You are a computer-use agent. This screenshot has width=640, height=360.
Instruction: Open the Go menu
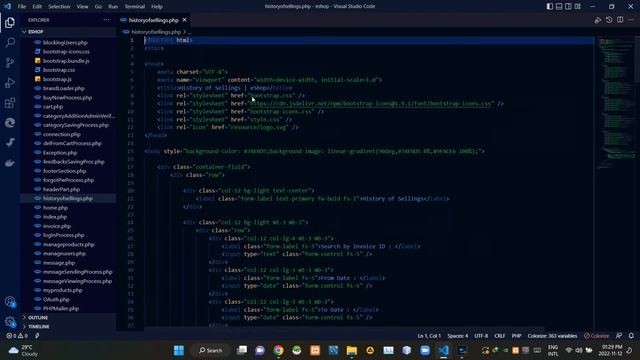(x=98, y=7)
